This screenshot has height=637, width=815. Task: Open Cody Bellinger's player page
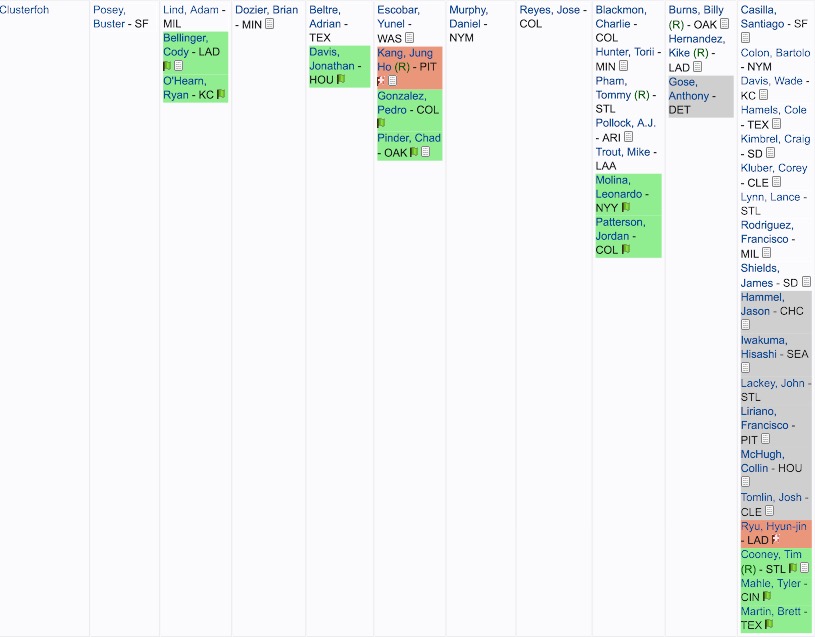click(x=186, y=45)
